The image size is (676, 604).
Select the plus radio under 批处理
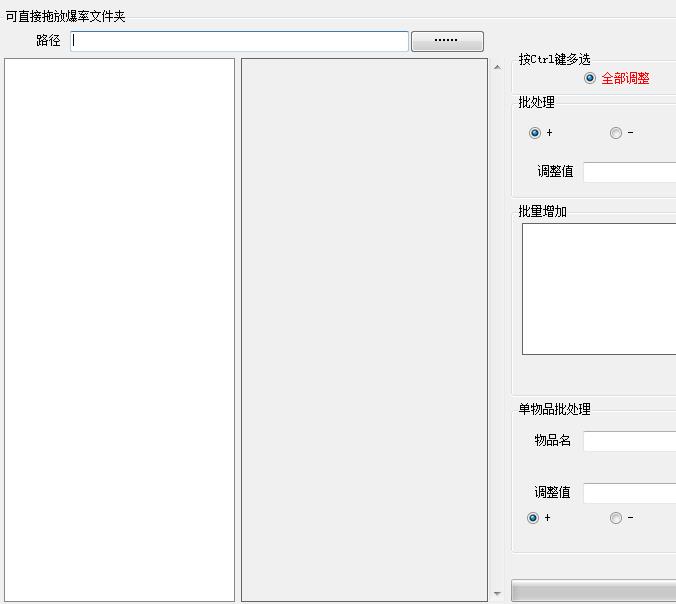click(x=535, y=133)
